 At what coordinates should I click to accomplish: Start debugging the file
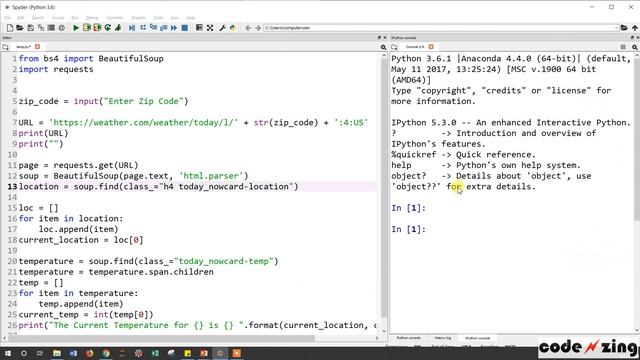pos(132,28)
